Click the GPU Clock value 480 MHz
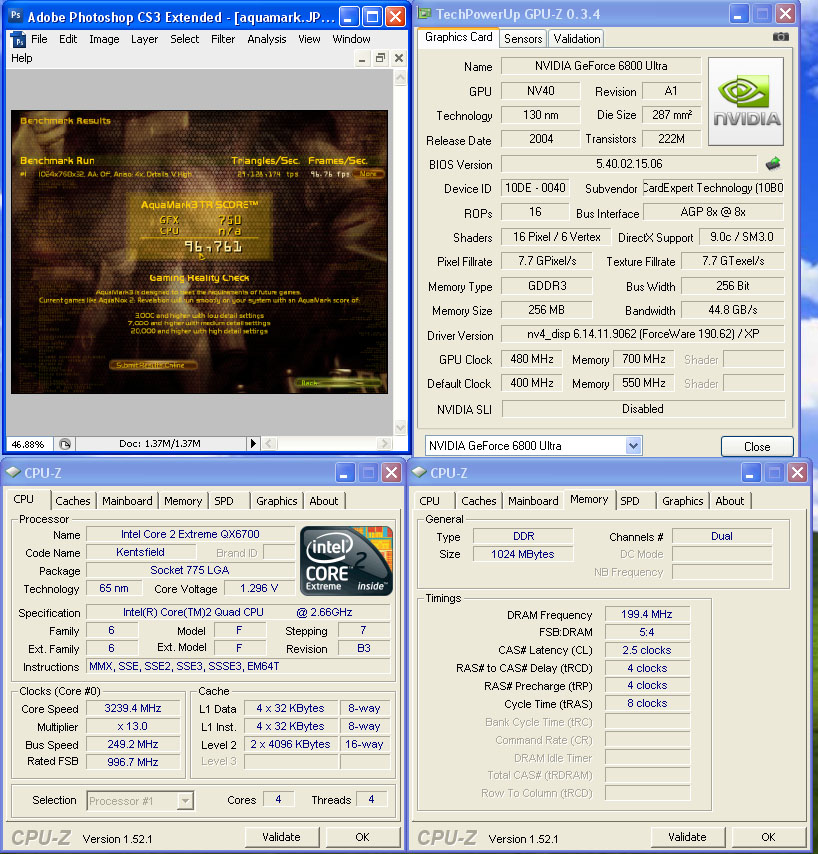This screenshot has height=854, width=818. pos(532,359)
